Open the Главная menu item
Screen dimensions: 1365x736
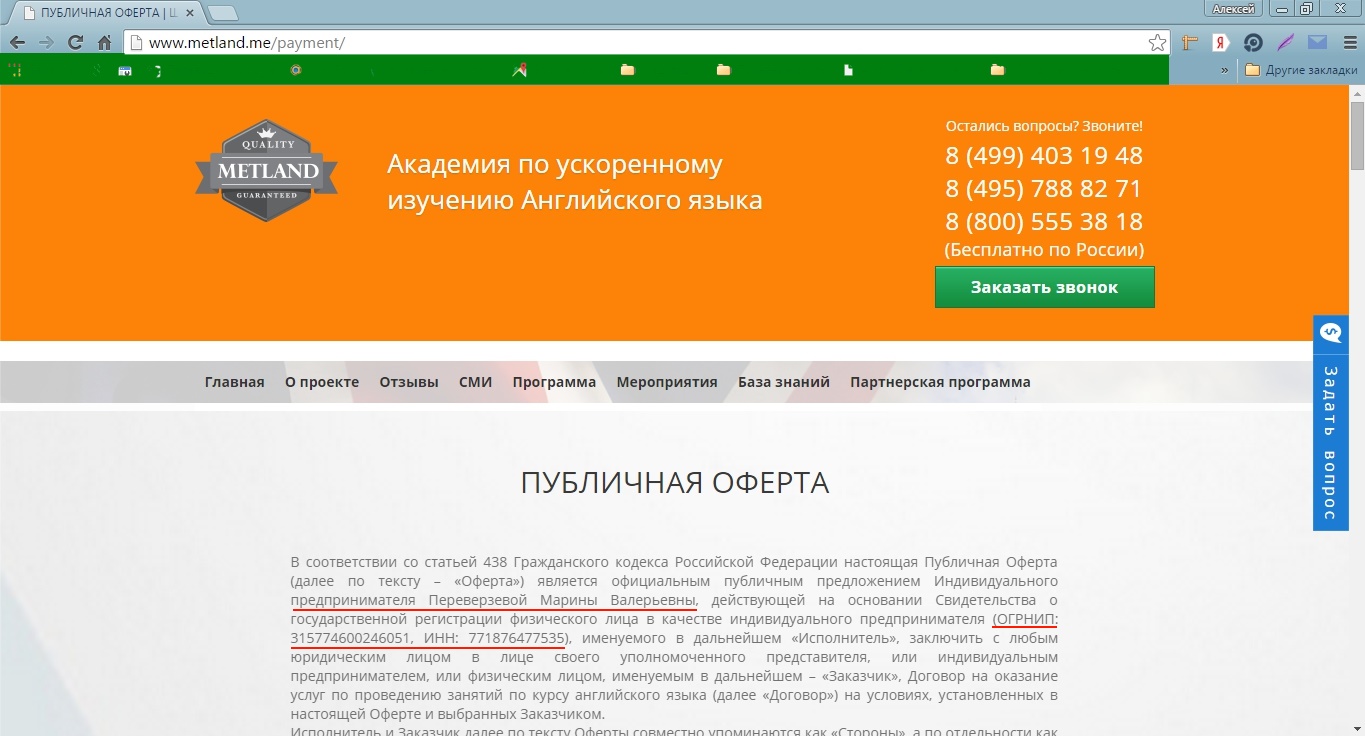click(235, 382)
